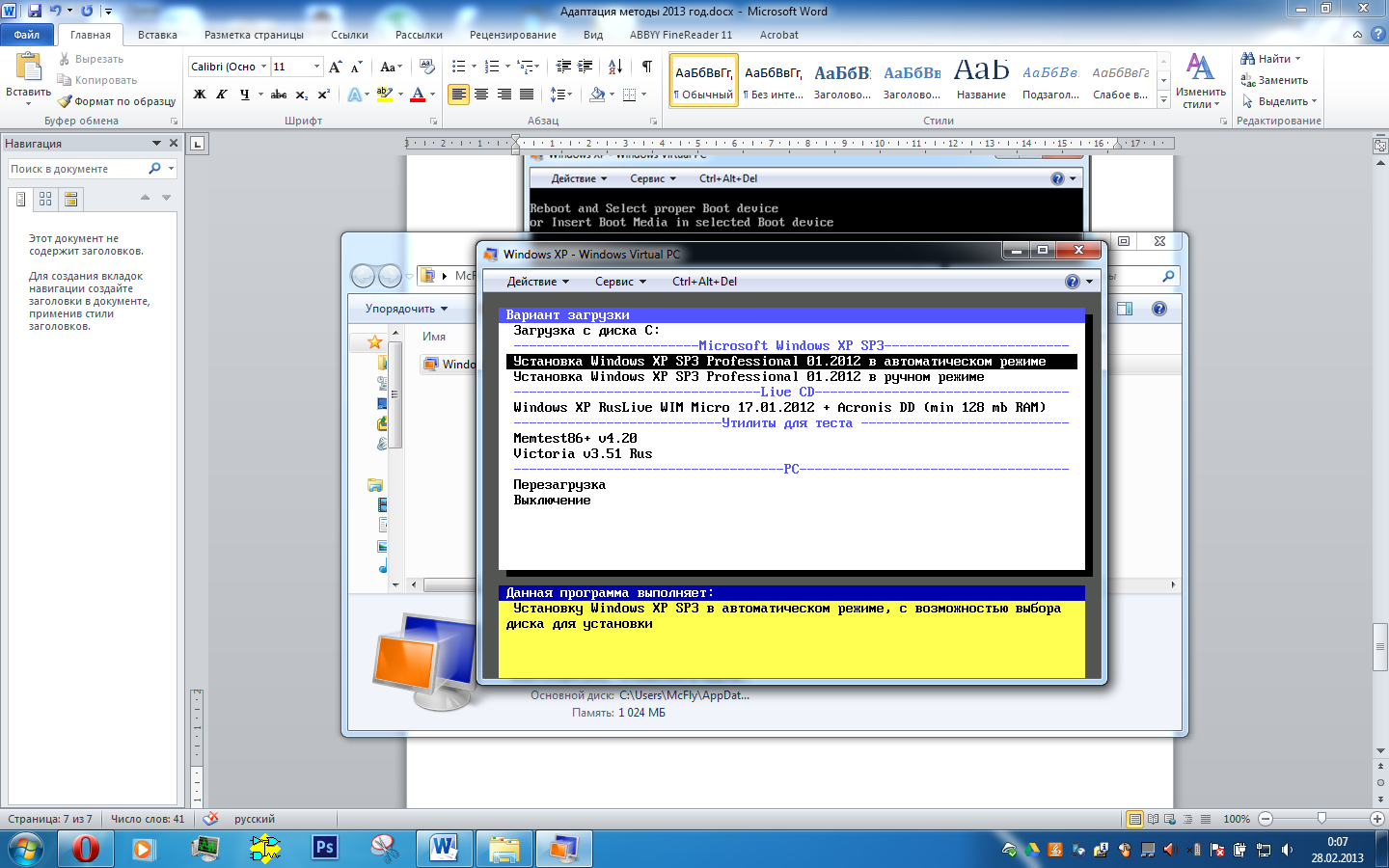Viewport: 1389px width, 868px height.
Task: Open font name dropdown Calibri
Action: (263, 67)
